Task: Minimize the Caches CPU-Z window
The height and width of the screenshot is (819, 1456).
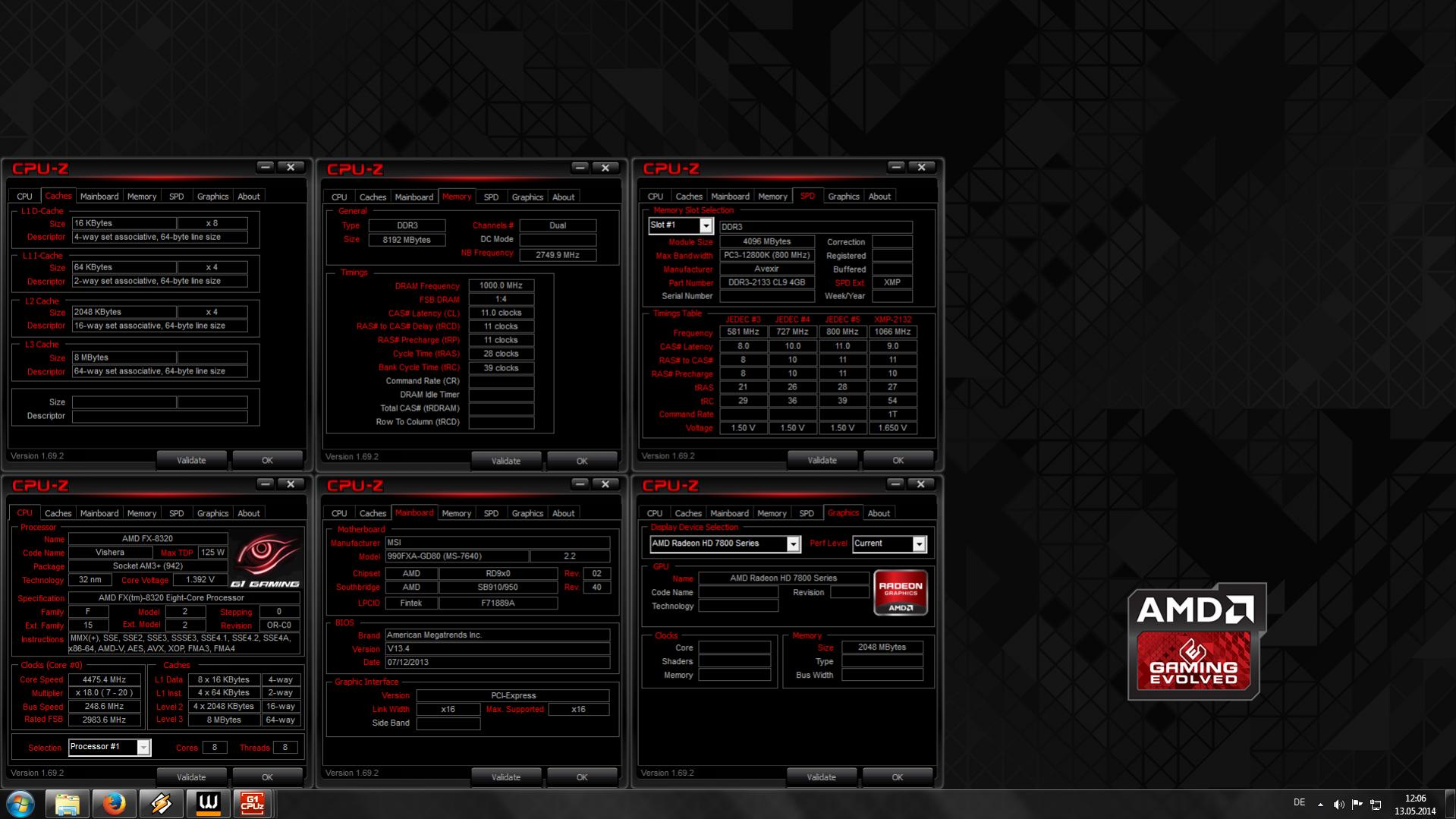Action: [x=265, y=167]
